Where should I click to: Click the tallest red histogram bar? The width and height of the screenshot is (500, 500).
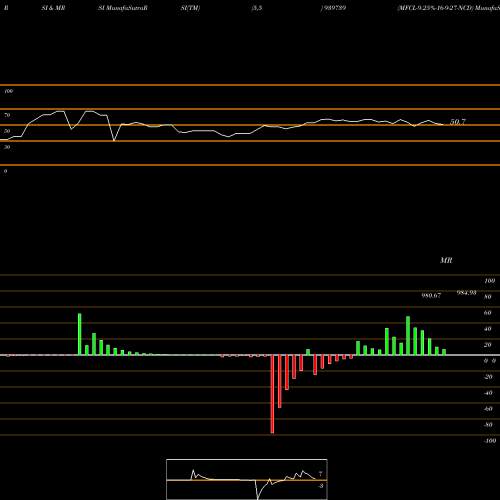272,394
